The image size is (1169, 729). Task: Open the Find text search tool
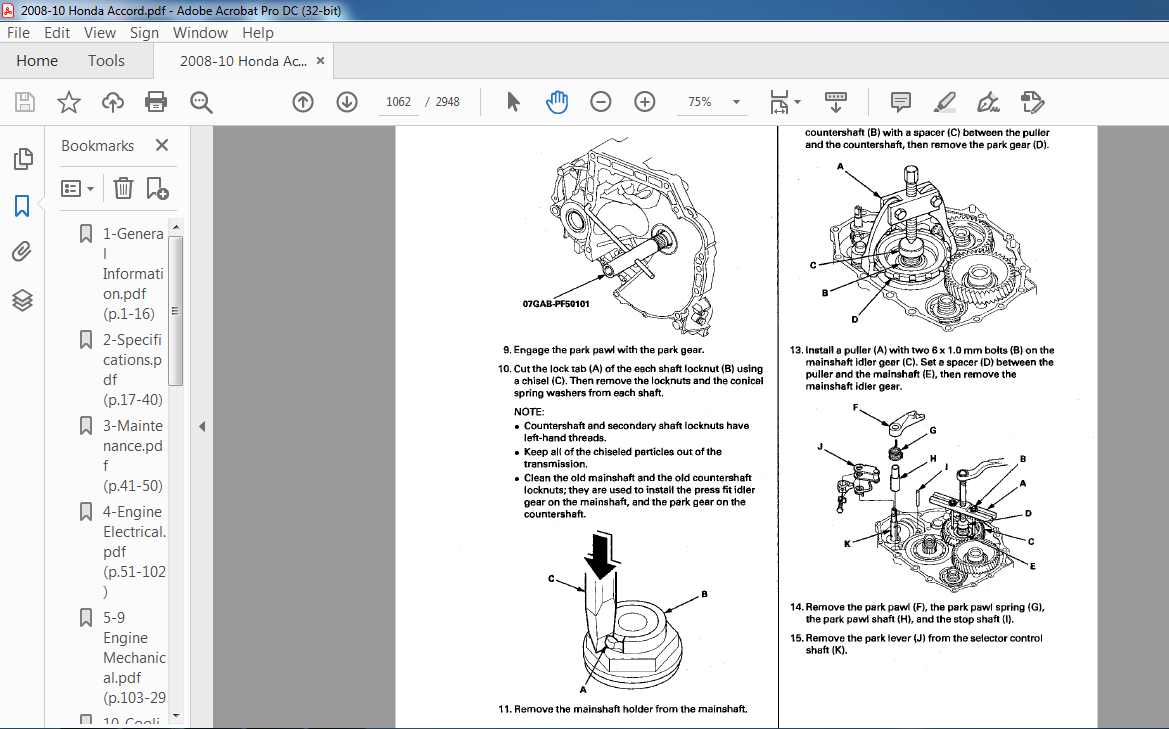pyautogui.click(x=201, y=102)
